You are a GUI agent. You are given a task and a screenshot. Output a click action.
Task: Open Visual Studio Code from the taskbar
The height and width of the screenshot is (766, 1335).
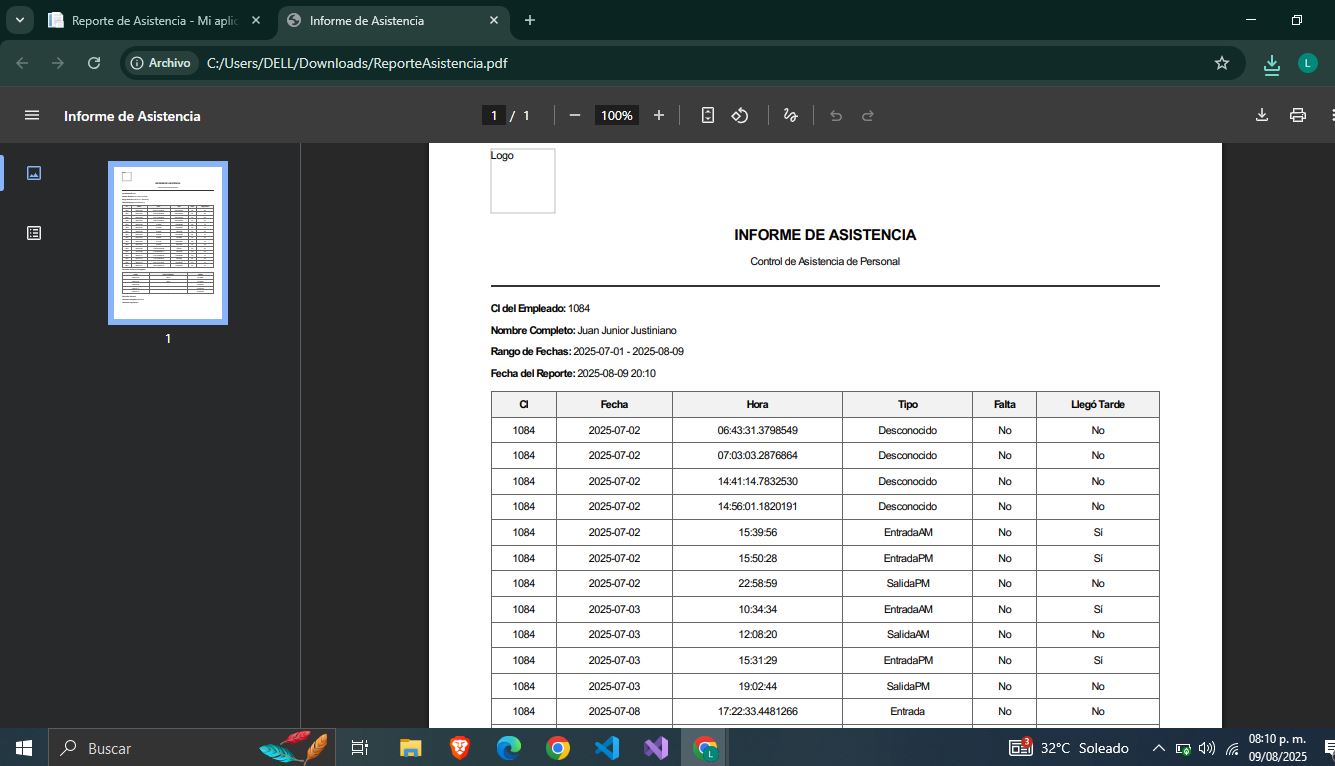coord(607,748)
